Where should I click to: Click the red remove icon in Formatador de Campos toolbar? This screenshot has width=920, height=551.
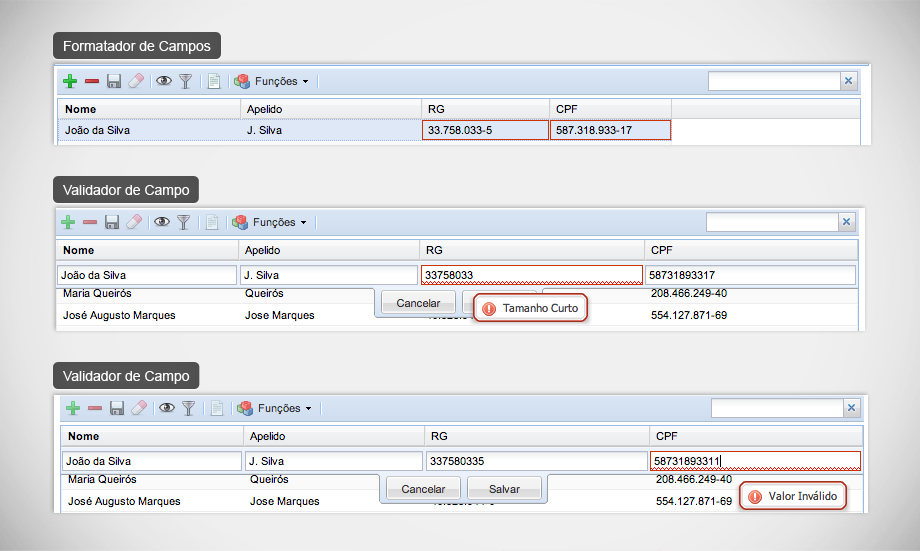point(92,81)
